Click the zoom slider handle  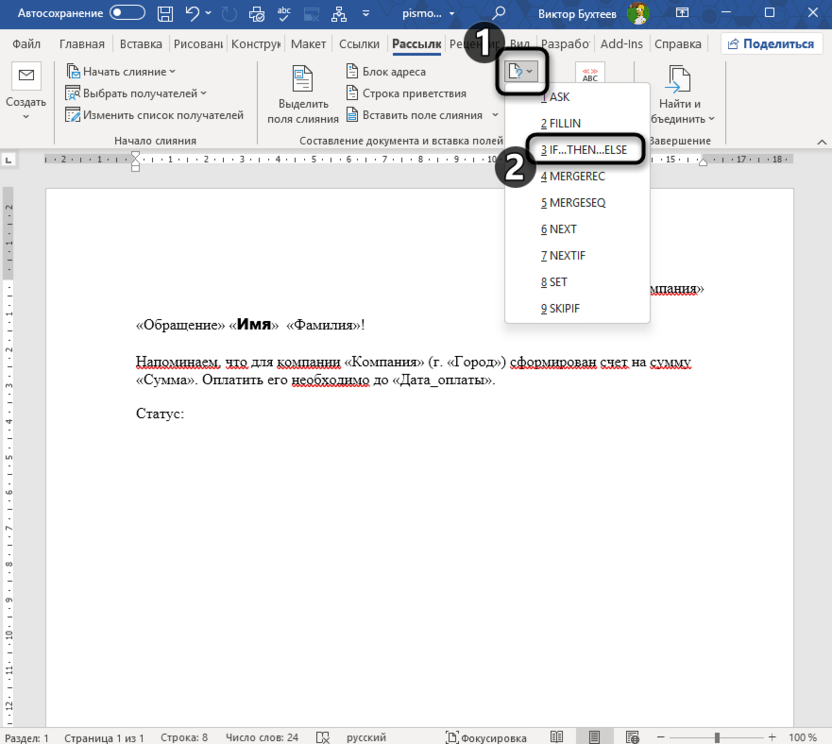717,737
